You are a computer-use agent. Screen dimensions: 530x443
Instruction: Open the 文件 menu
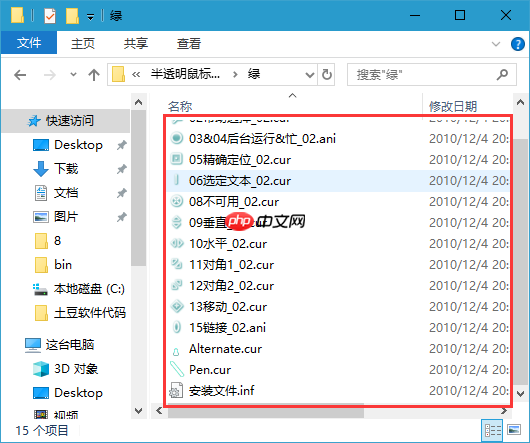29,43
